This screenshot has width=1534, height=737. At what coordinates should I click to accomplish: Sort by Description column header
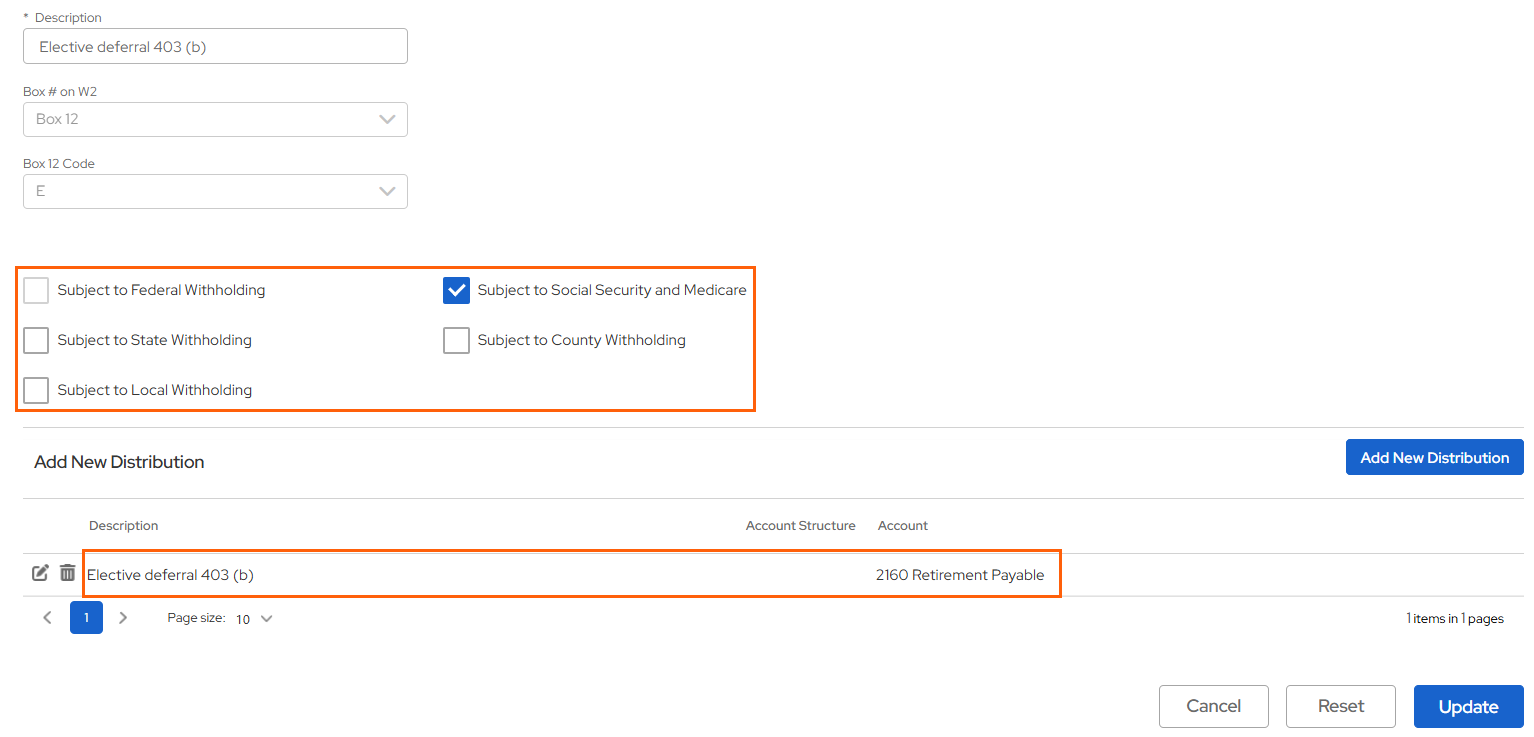pos(123,526)
